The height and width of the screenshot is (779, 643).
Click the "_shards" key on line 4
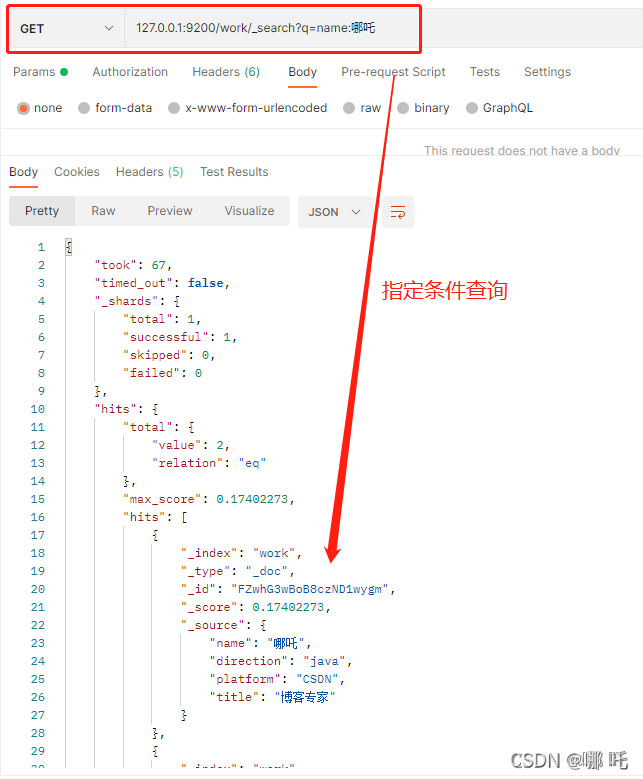[x=126, y=301]
